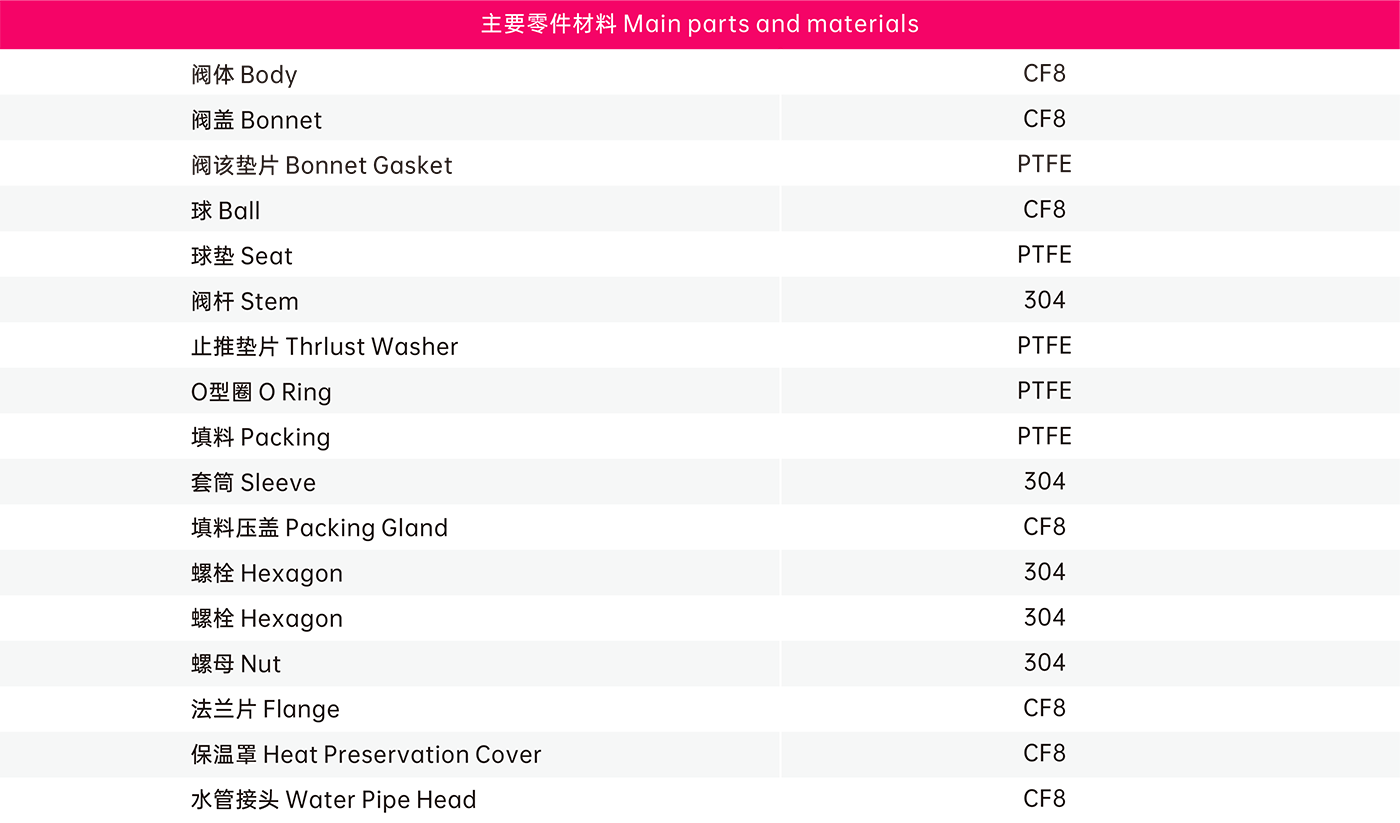Select the Thrlust Washer row label
The image size is (1400, 823).
(324, 347)
